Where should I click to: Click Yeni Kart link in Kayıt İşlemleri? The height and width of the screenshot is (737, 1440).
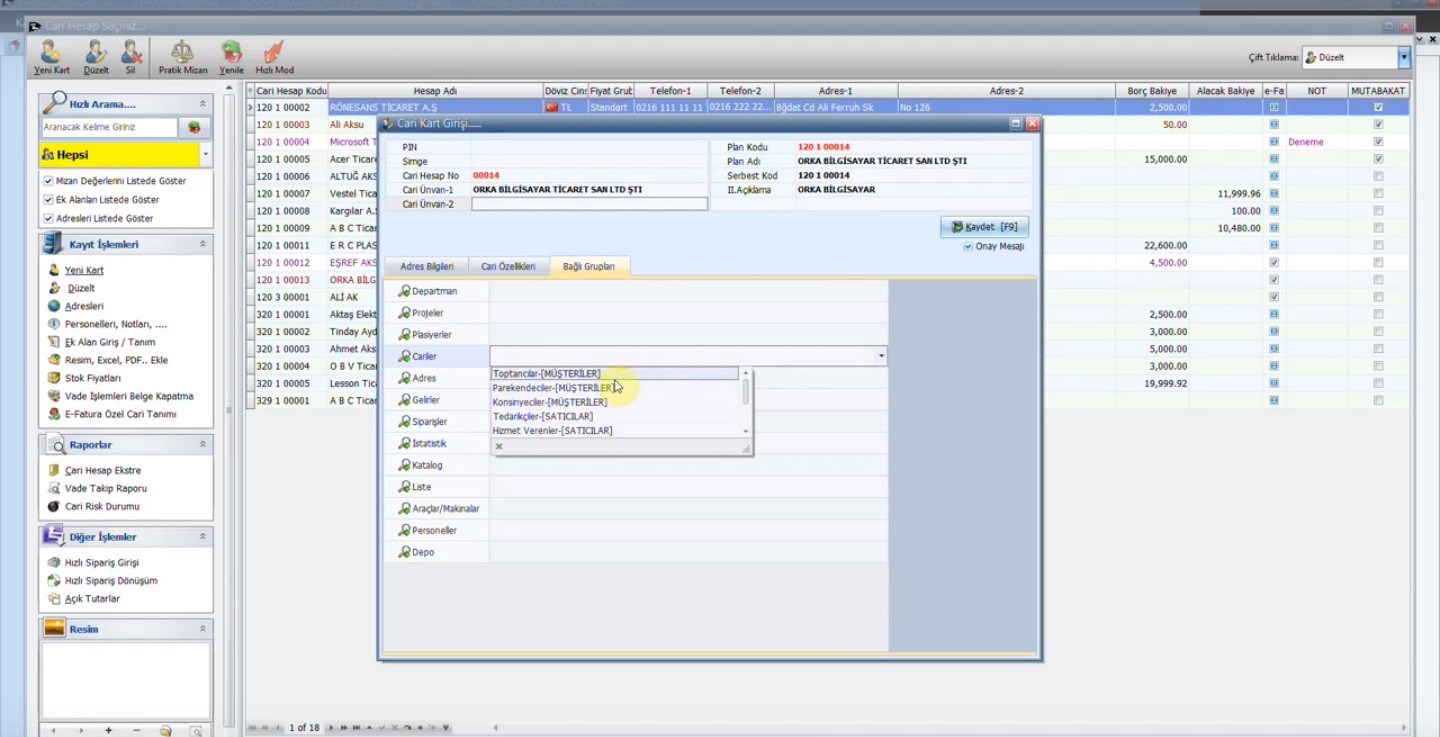tap(84, 270)
